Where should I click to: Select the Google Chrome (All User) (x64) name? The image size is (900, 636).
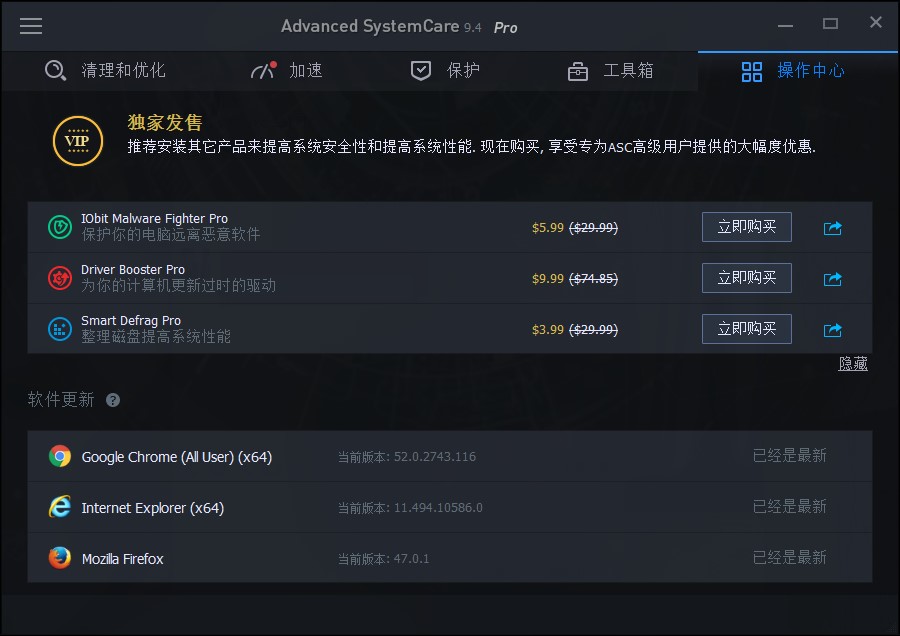click(177, 457)
